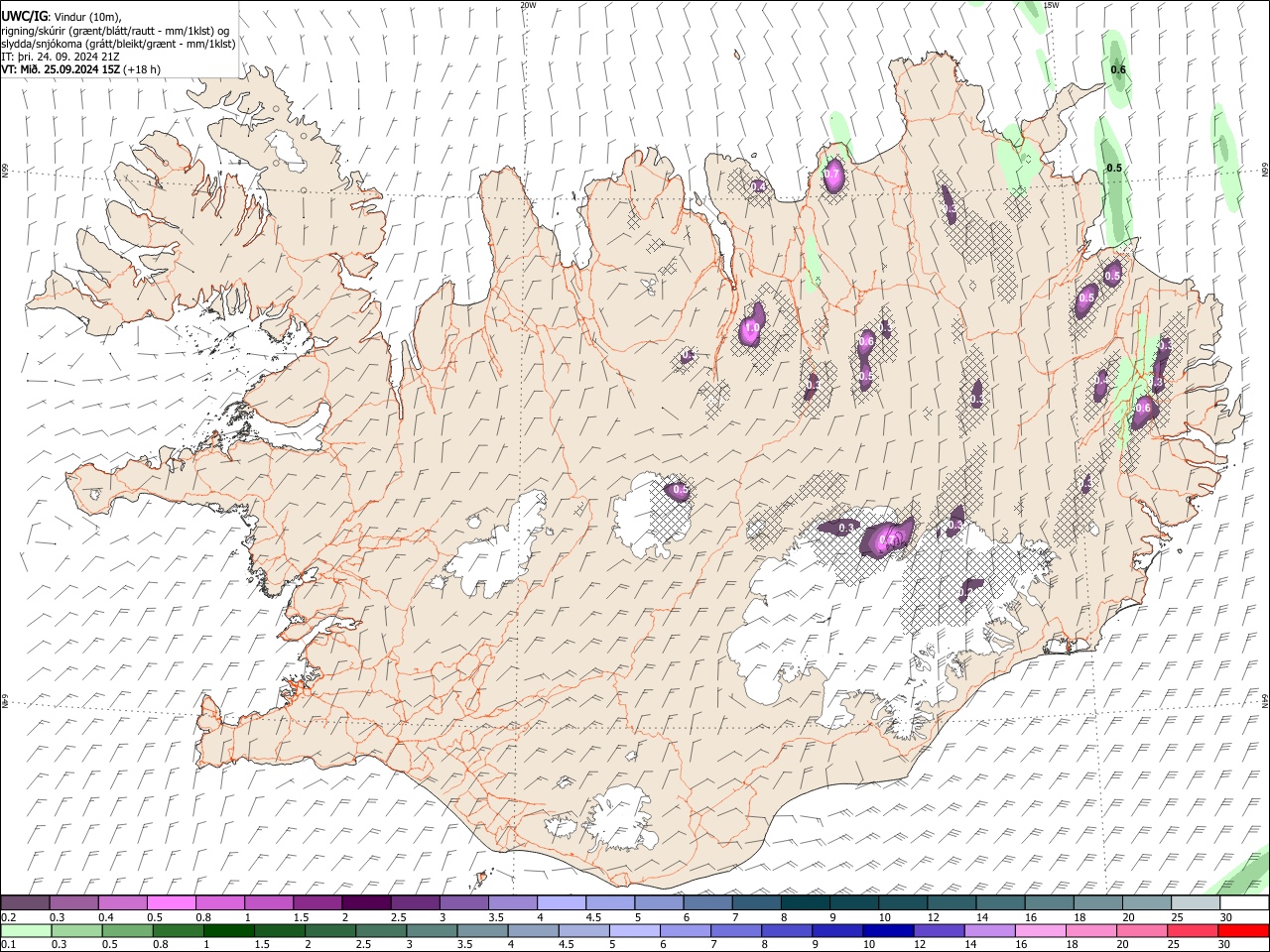Viewport: 1270px width, 952px height.
Task: Select the 'IT: þri. 24. 09. 2024 21Z' line
Action: [62, 57]
